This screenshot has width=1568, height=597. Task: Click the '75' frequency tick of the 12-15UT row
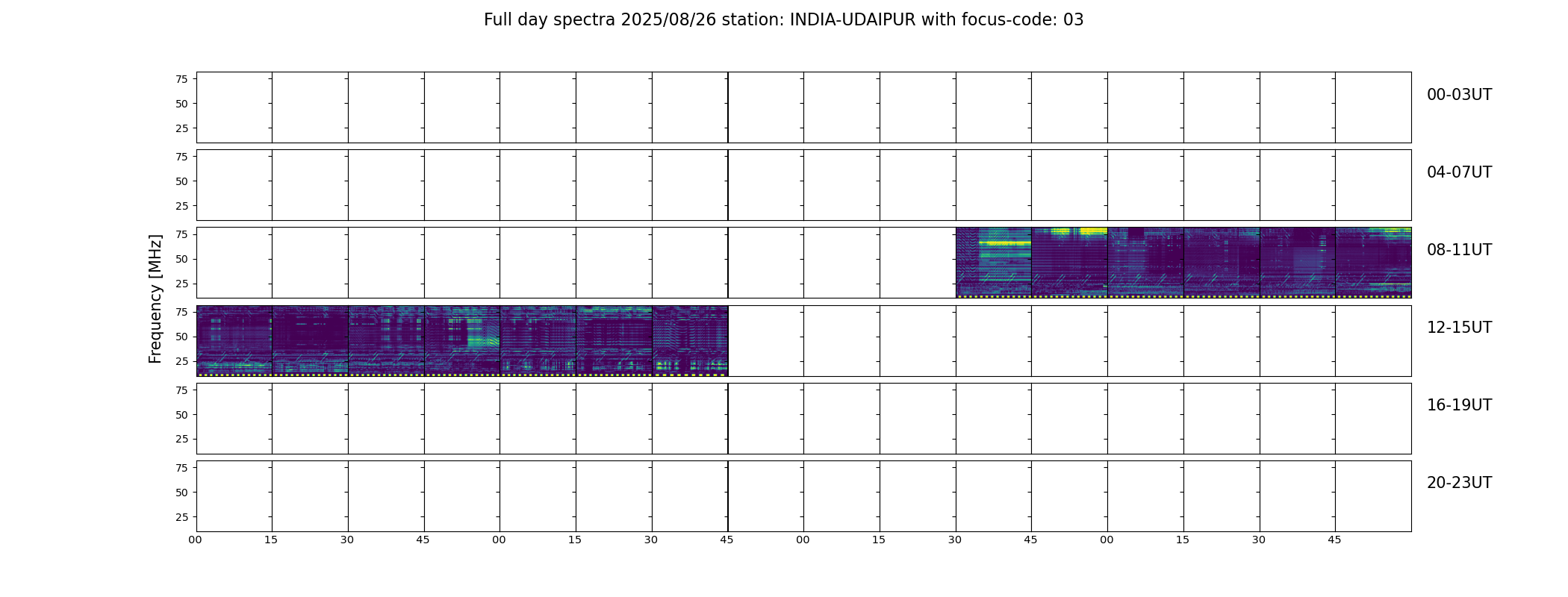(x=181, y=312)
